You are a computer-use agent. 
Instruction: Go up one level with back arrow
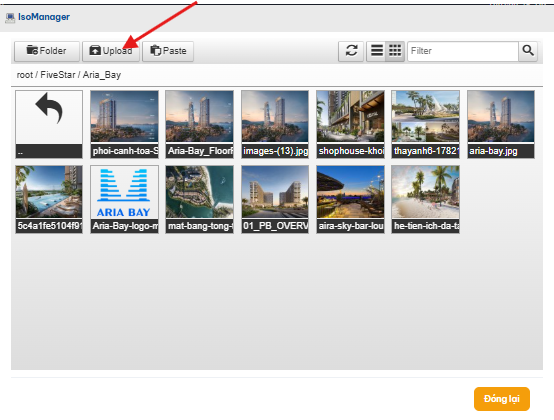coord(49,124)
